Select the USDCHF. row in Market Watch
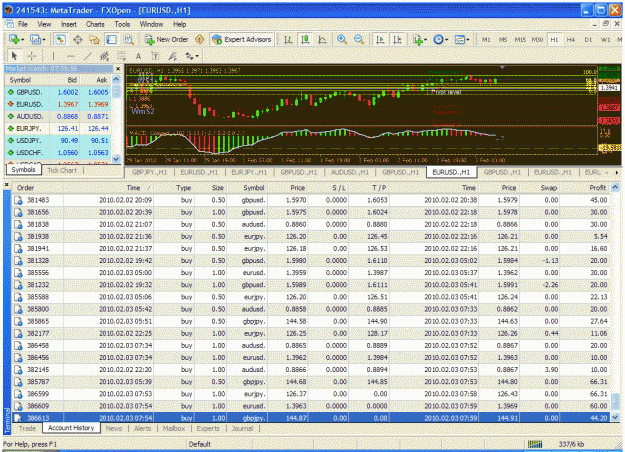The image size is (625, 452). click(x=58, y=152)
